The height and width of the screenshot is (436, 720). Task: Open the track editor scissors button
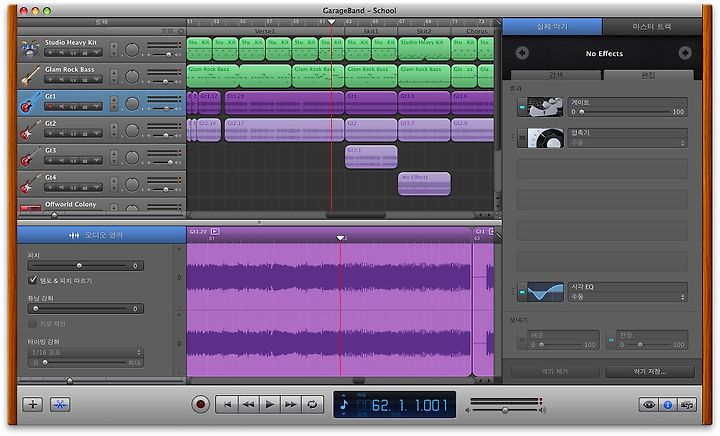pyautogui.click(x=60, y=404)
